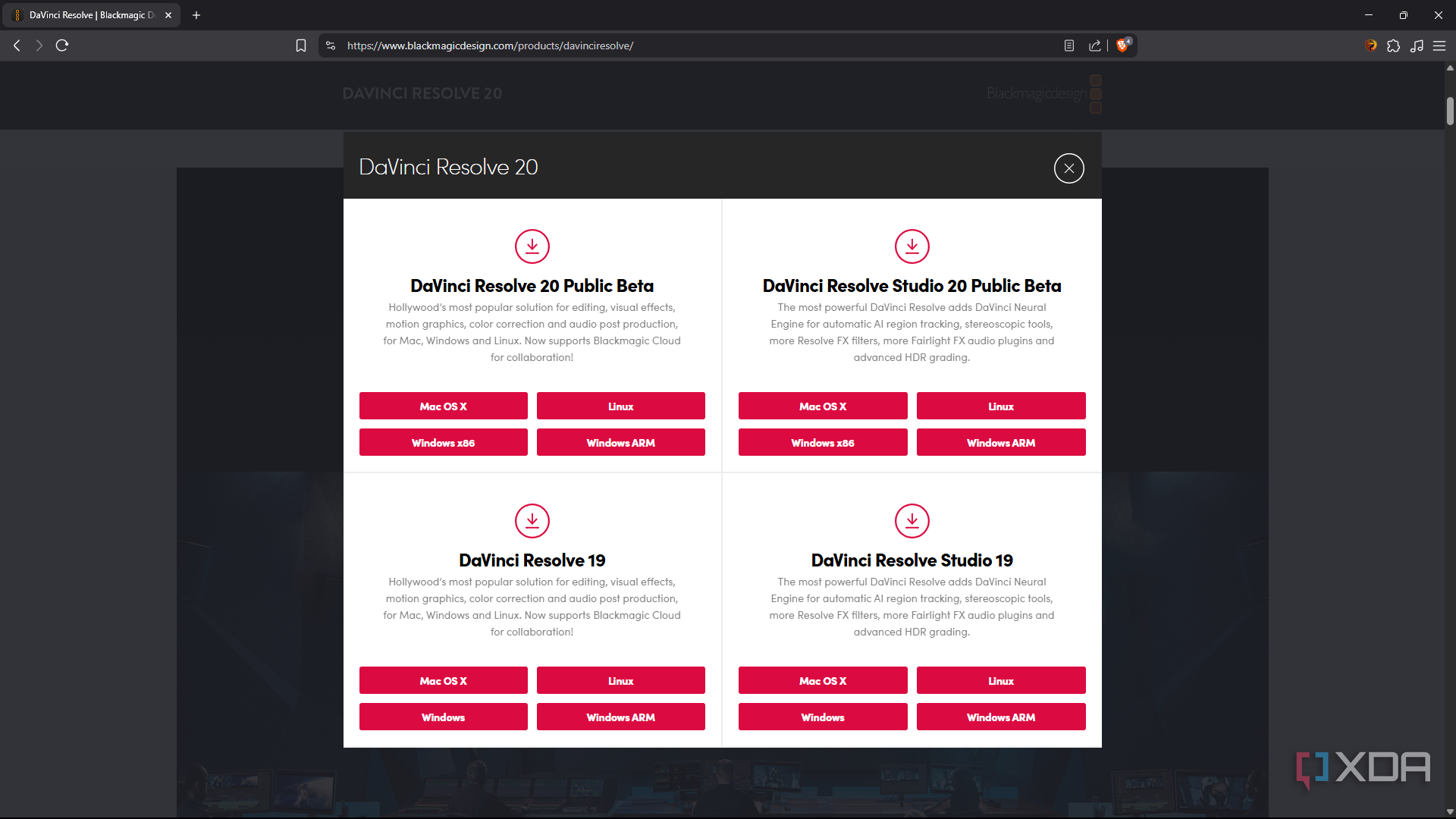Download Studio 20 Public Beta for Linux
1456x819 pixels.
pyautogui.click(x=1001, y=406)
